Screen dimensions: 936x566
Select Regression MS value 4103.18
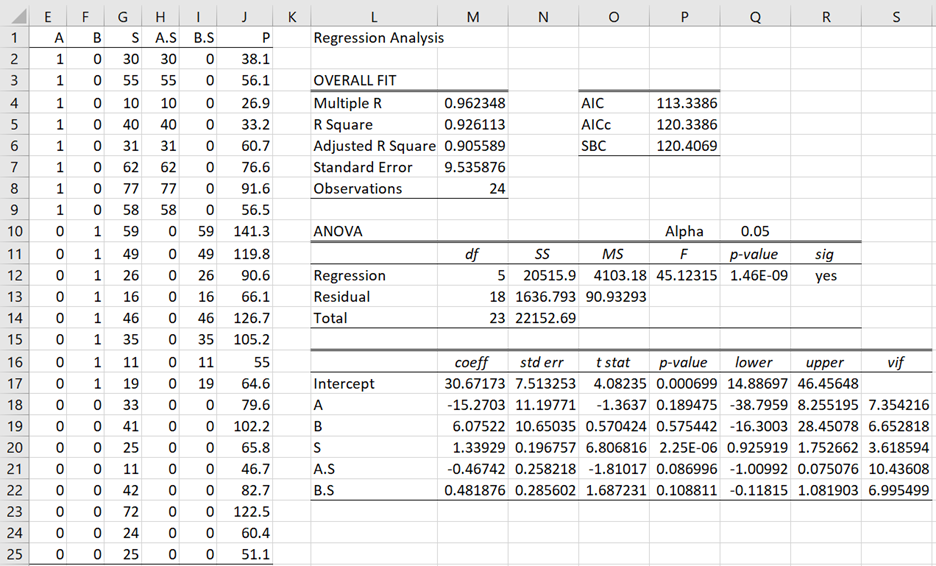pyautogui.click(x=614, y=275)
